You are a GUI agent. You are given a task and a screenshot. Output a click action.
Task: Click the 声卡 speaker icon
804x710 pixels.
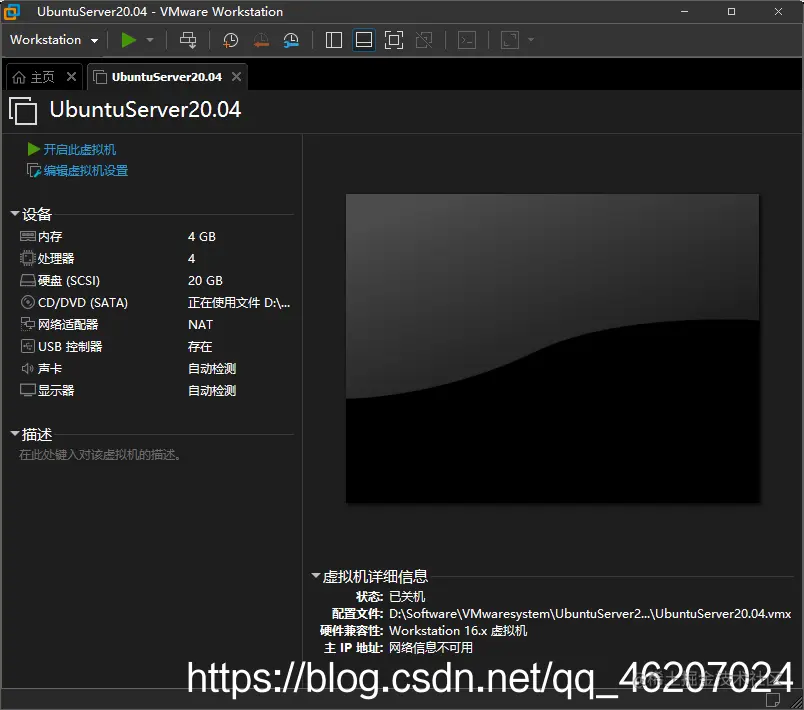(x=28, y=369)
